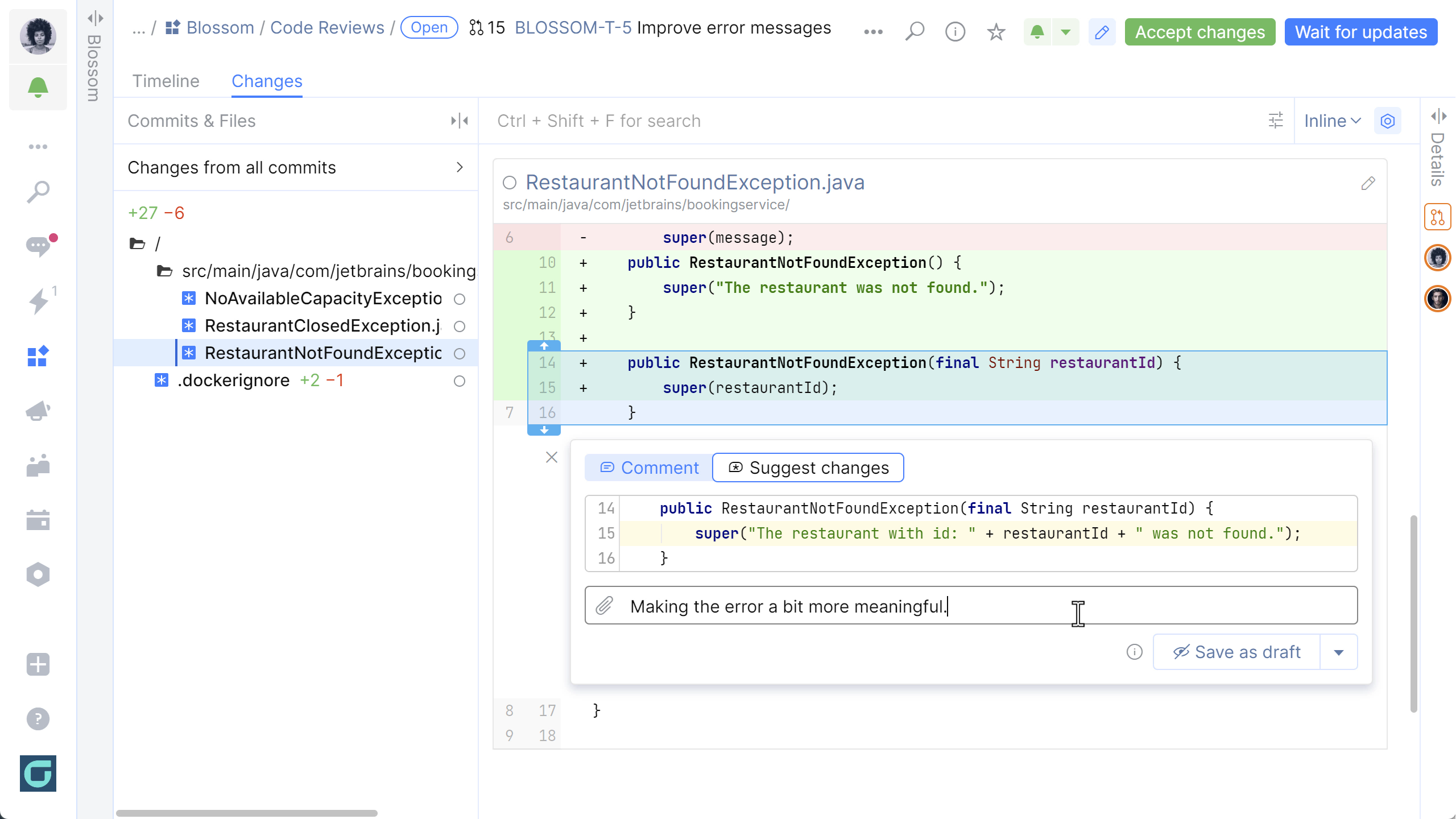Star this code review

(x=996, y=32)
